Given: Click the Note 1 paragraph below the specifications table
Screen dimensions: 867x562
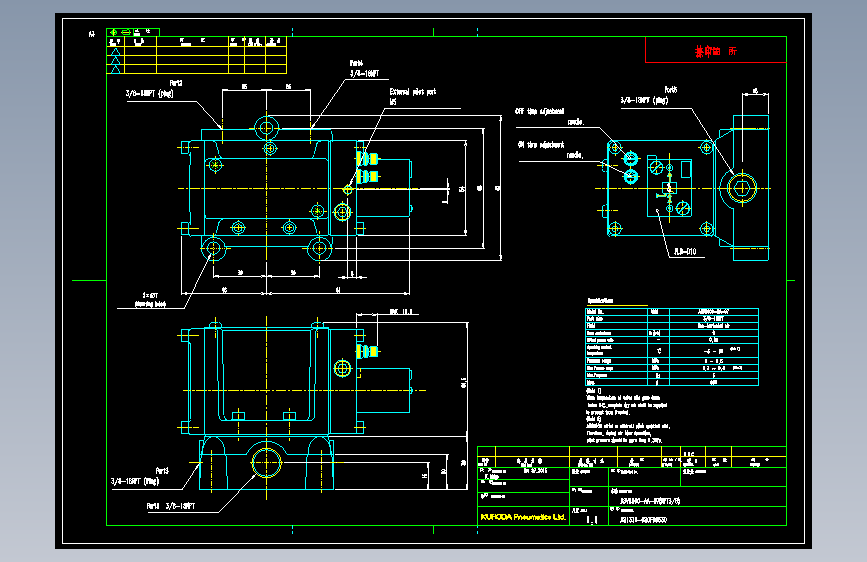Looking at the screenshot, I should pyautogui.click(x=628, y=402).
